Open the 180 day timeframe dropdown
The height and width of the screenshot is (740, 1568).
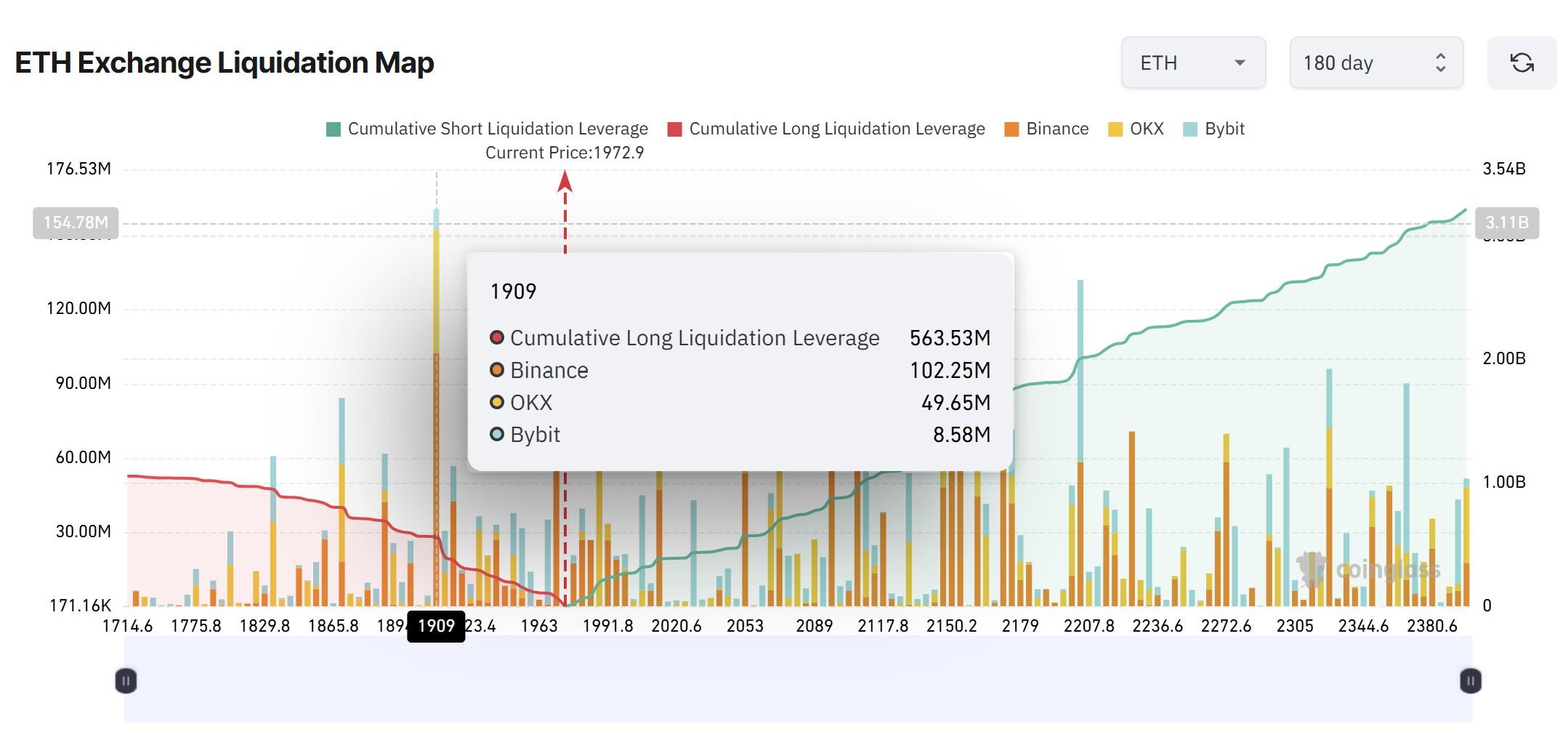point(1374,63)
